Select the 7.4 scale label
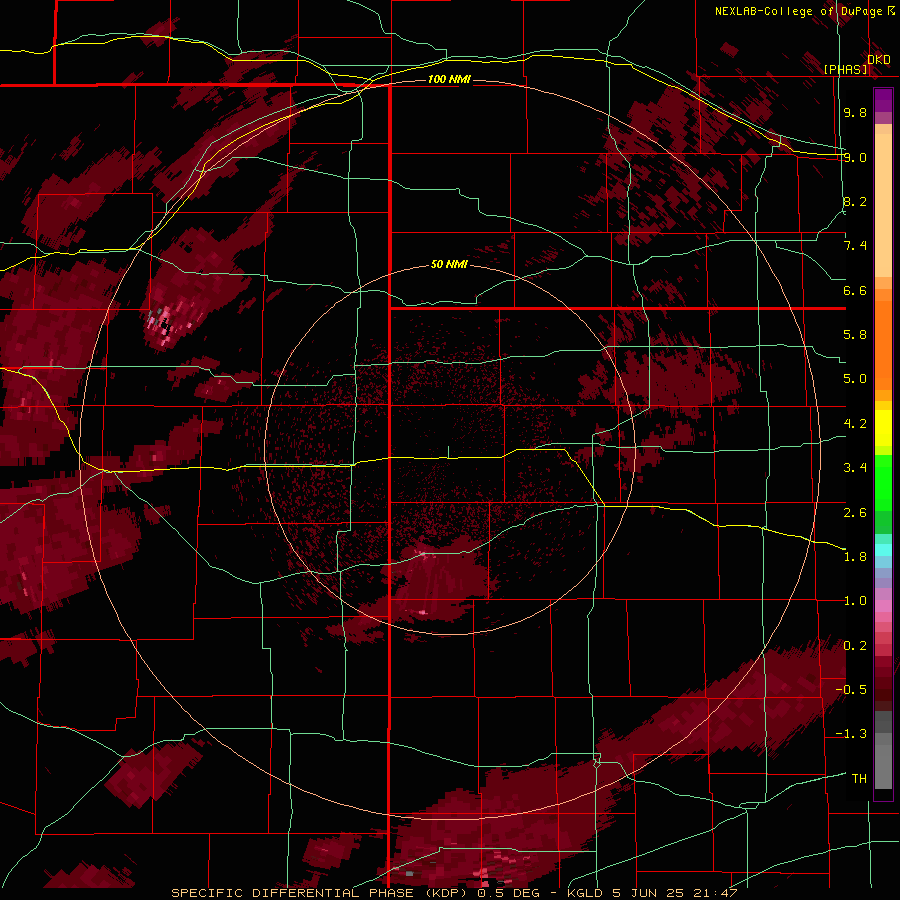Screen dimensions: 900x900 coord(855,246)
